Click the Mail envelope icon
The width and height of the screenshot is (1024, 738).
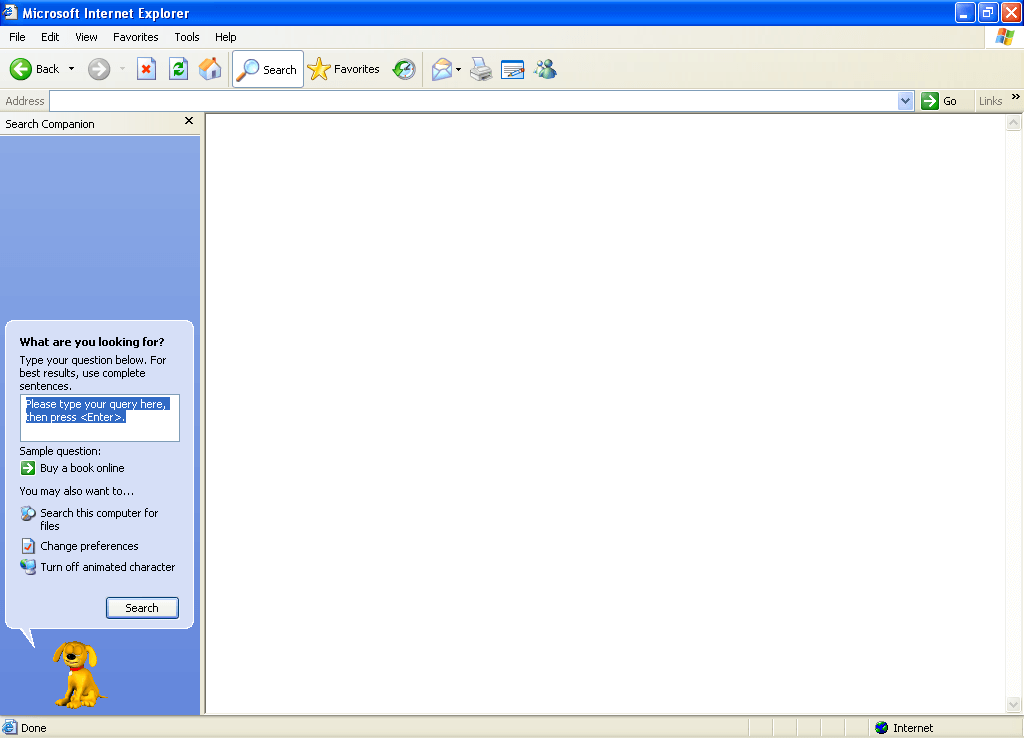(442, 69)
